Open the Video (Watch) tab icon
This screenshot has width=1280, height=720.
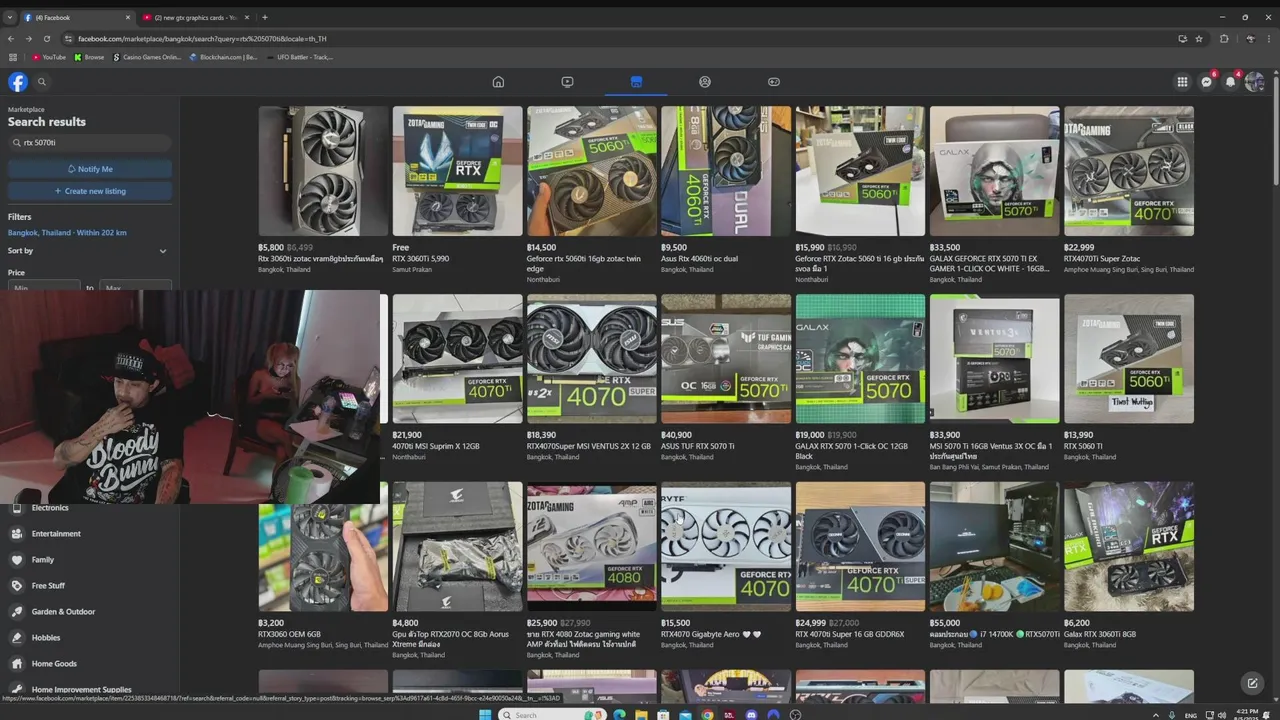tap(567, 82)
